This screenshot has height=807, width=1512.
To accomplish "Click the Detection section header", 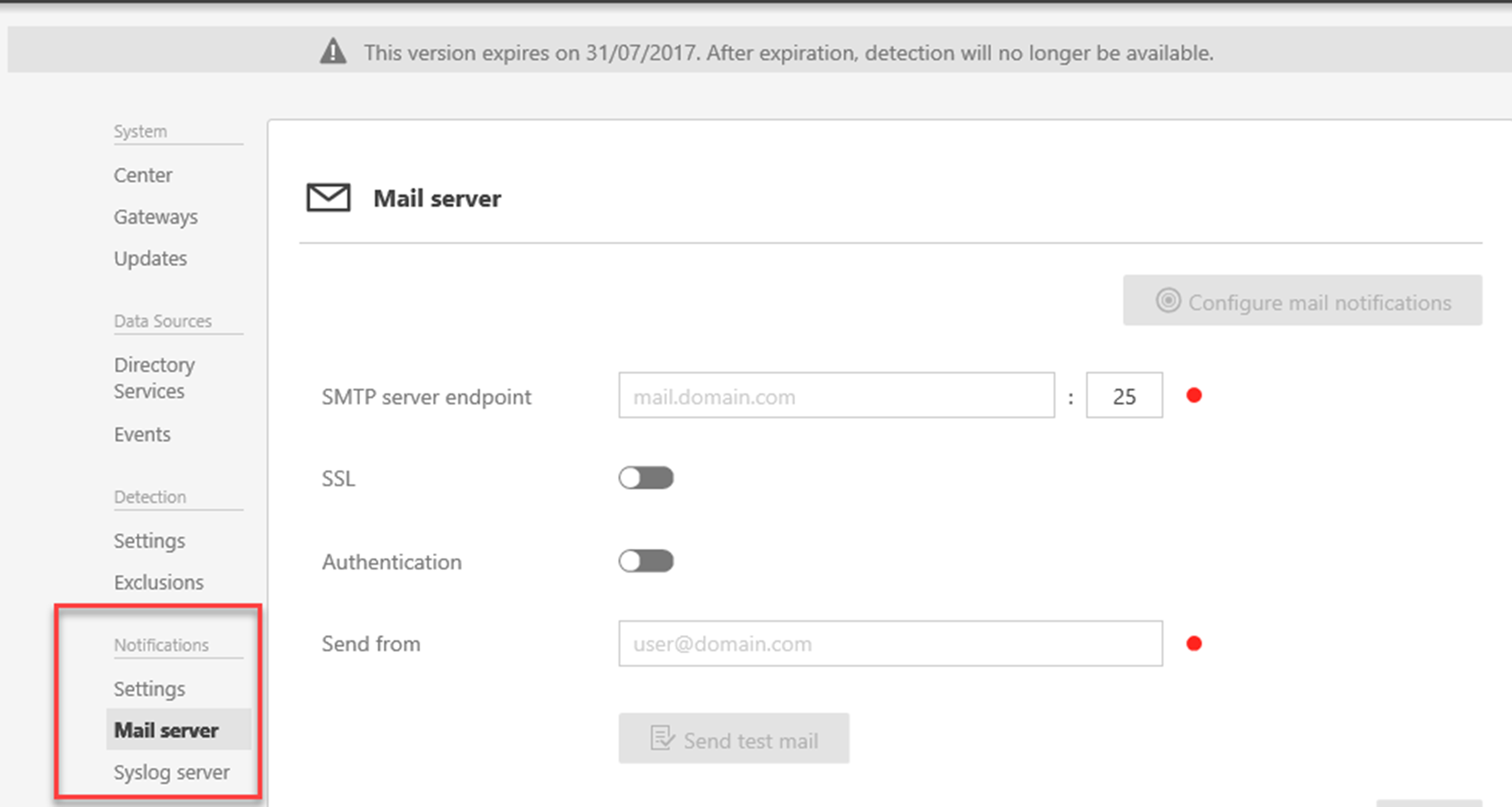I will coord(150,497).
